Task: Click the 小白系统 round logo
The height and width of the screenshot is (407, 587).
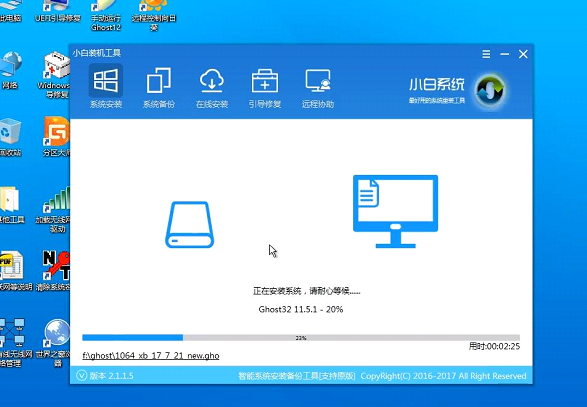Action: pos(490,90)
